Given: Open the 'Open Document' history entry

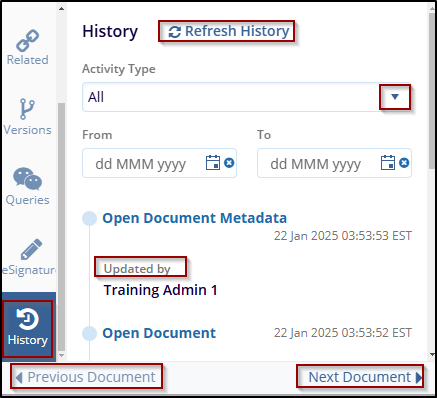Looking at the screenshot, I should (159, 333).
